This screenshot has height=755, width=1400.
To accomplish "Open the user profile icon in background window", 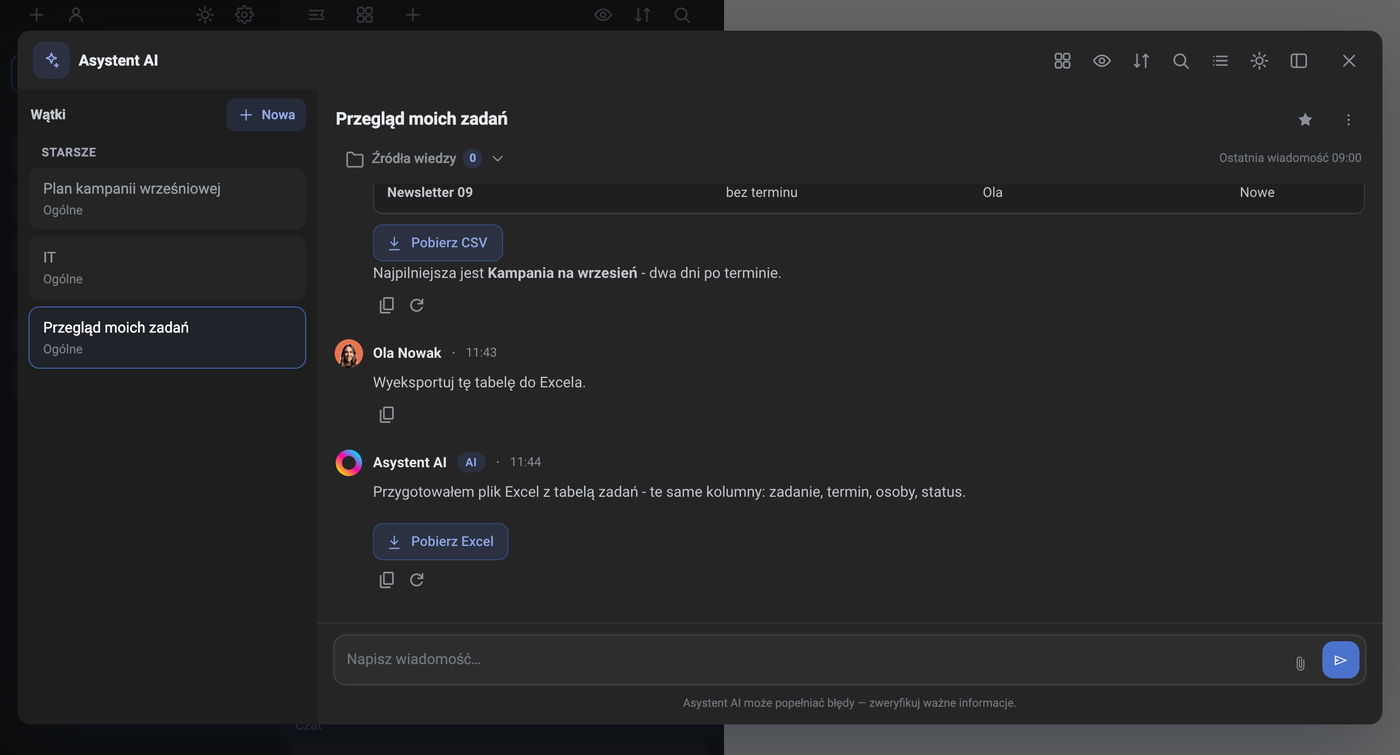I will click(x=76, y=15).
